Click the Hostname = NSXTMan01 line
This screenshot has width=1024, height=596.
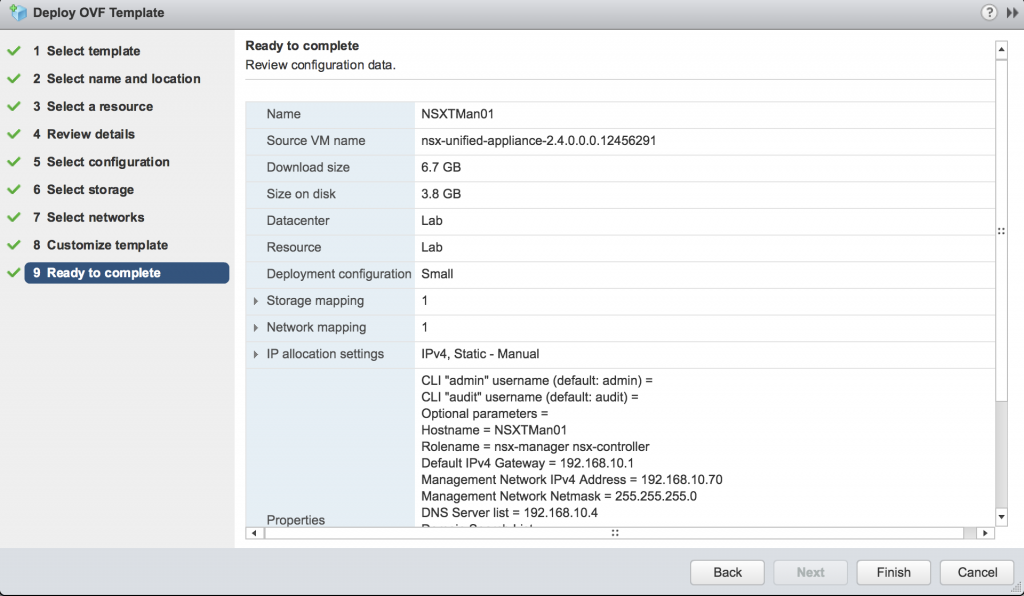(x=494, y=430)
